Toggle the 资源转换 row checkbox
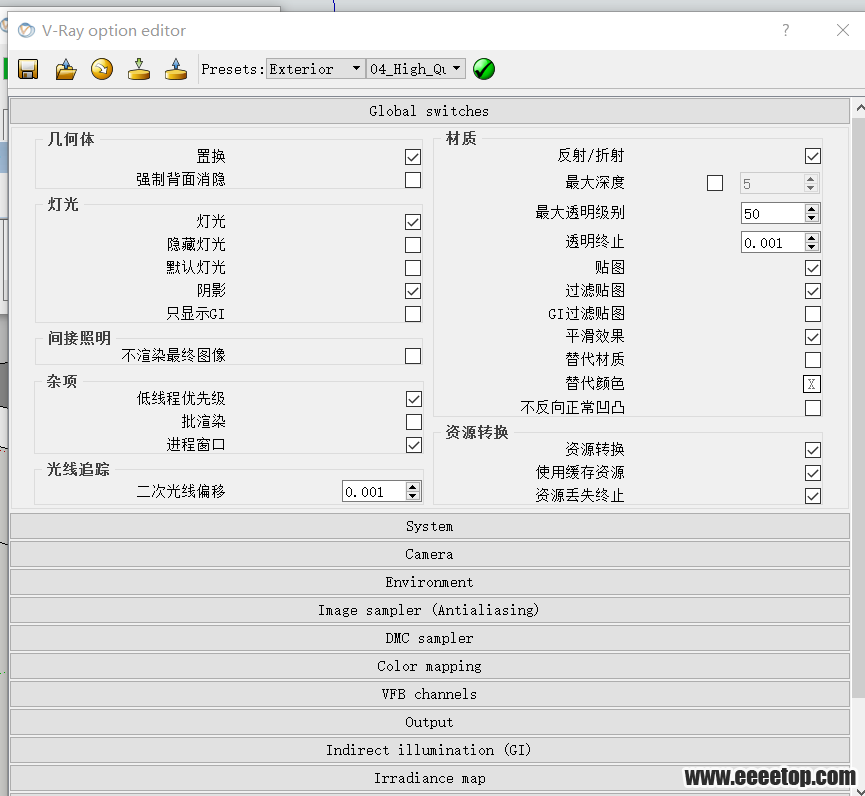 click(x=813, y=450)
